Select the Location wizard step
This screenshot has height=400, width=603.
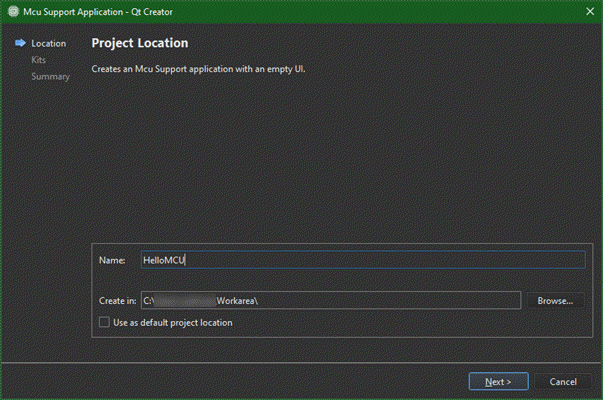[x=48, y=44]
